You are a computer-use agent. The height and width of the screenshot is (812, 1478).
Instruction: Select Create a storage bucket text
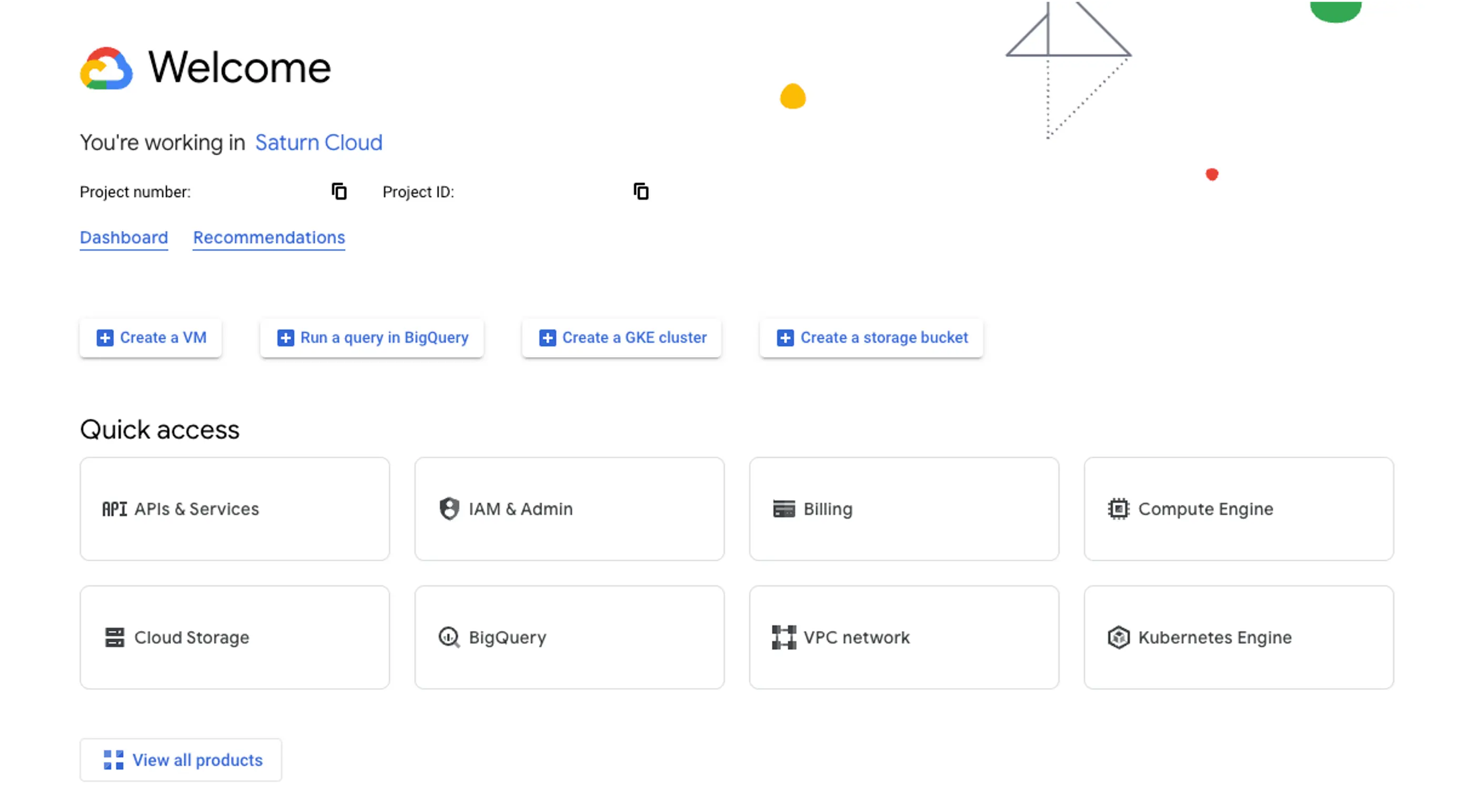[884, 338]
